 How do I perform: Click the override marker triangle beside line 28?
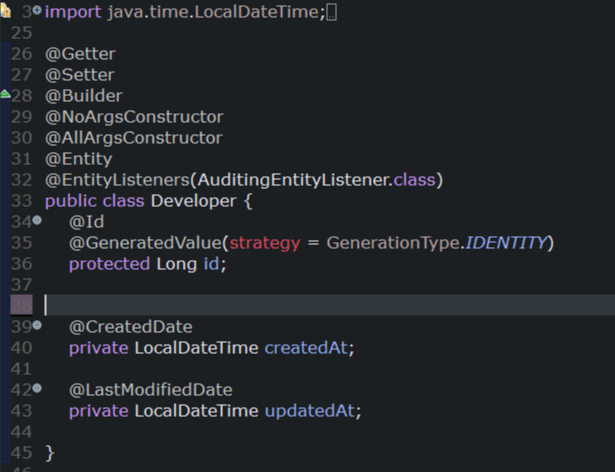point(5,94)
